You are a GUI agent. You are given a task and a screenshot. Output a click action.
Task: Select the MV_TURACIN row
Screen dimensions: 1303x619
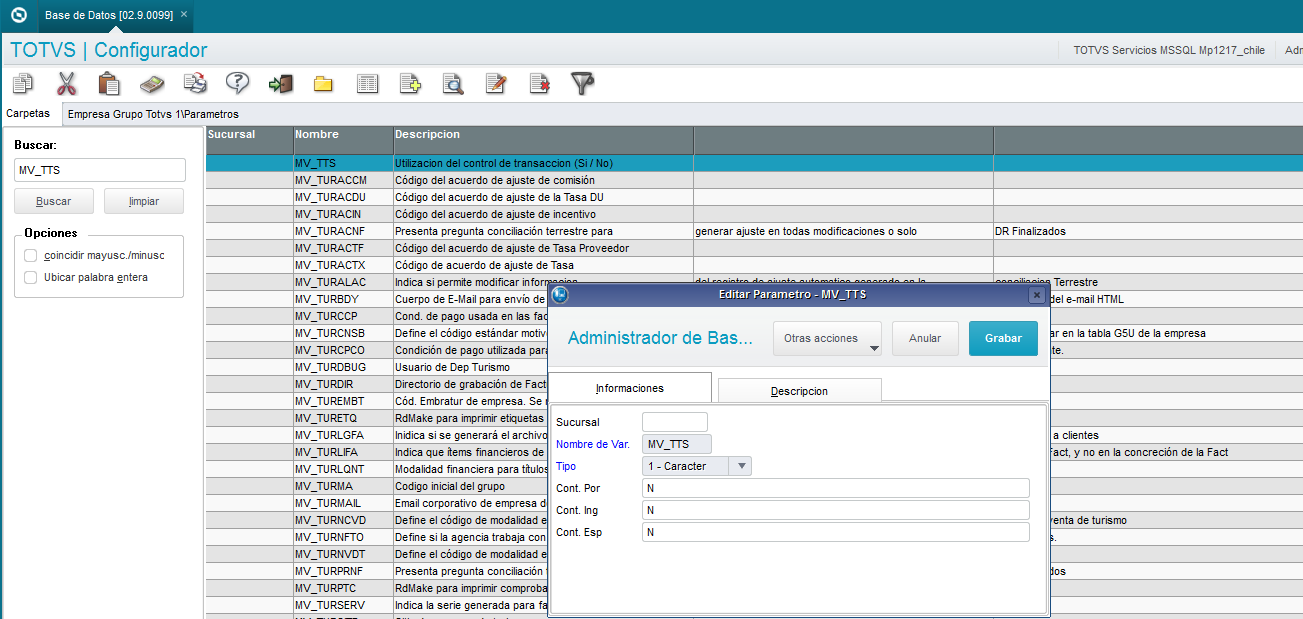tap(754, 214)
